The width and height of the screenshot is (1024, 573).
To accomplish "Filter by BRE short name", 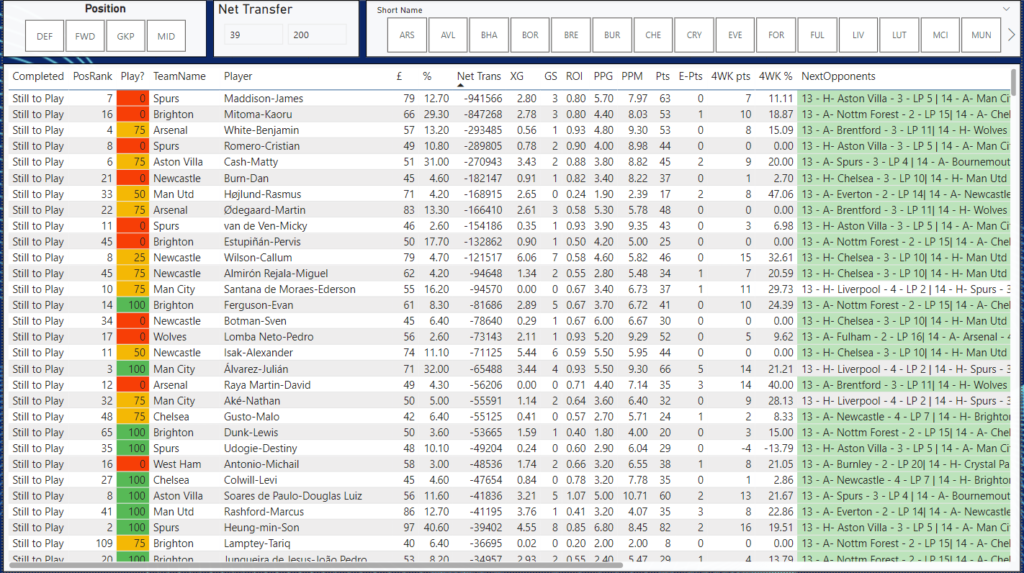I will click(x=571, y=35).
